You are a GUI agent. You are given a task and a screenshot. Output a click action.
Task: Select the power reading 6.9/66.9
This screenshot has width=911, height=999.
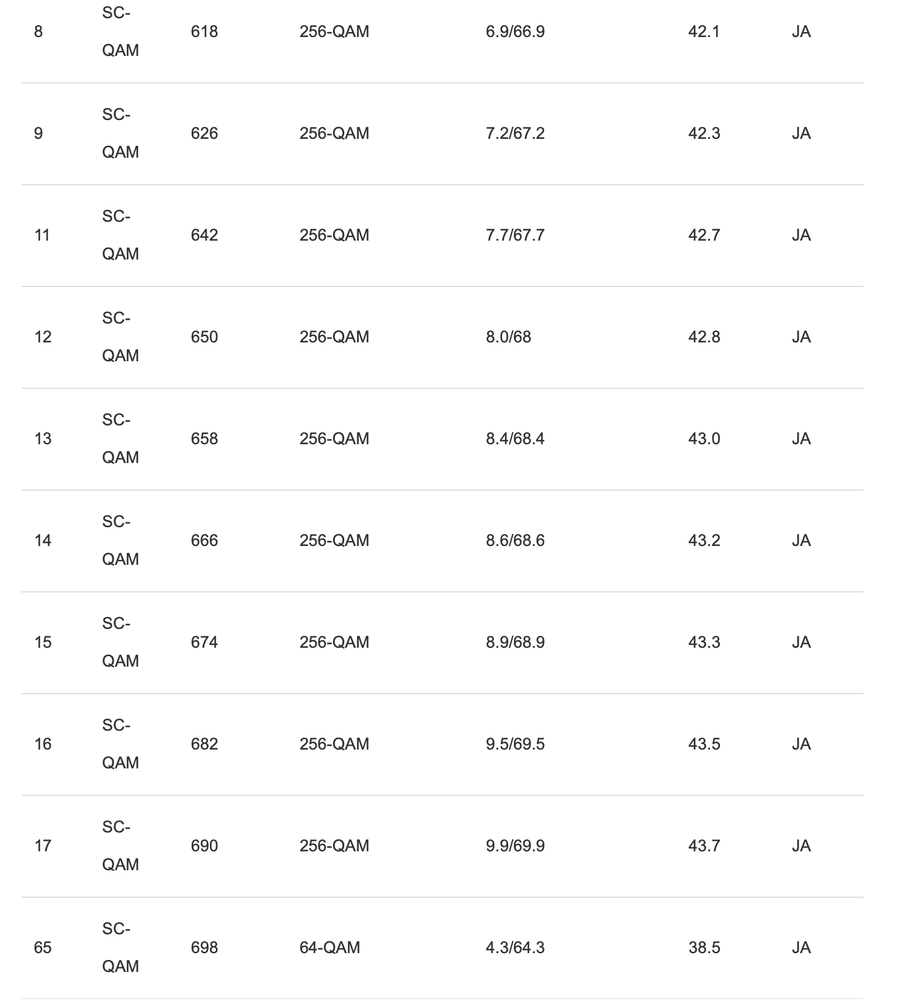pos(515,32)
